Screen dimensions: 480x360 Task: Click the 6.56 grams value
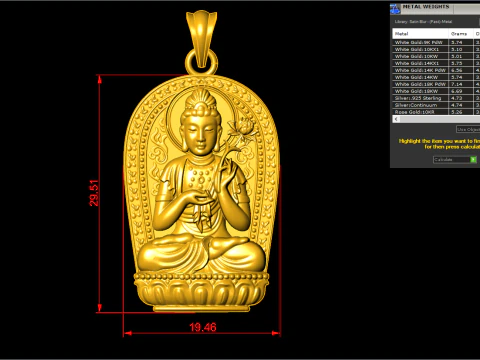tap(457, 70)
